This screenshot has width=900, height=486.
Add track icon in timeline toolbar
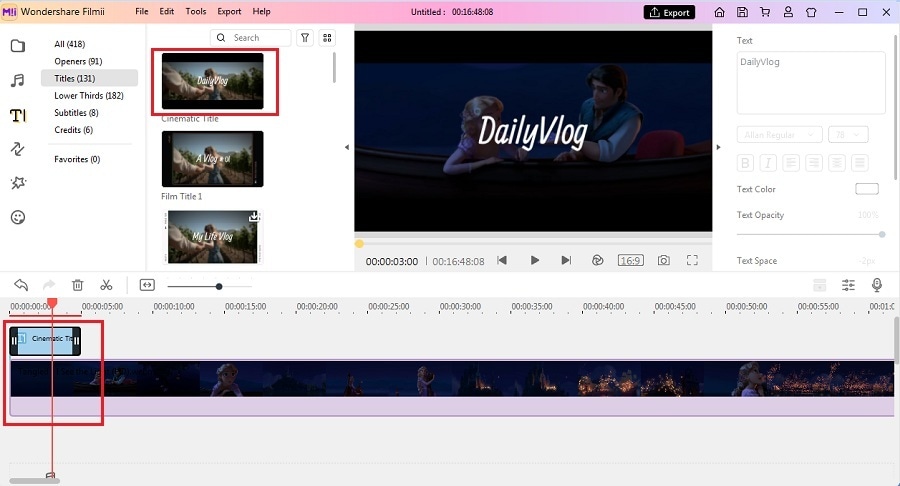tap(820, 285)
